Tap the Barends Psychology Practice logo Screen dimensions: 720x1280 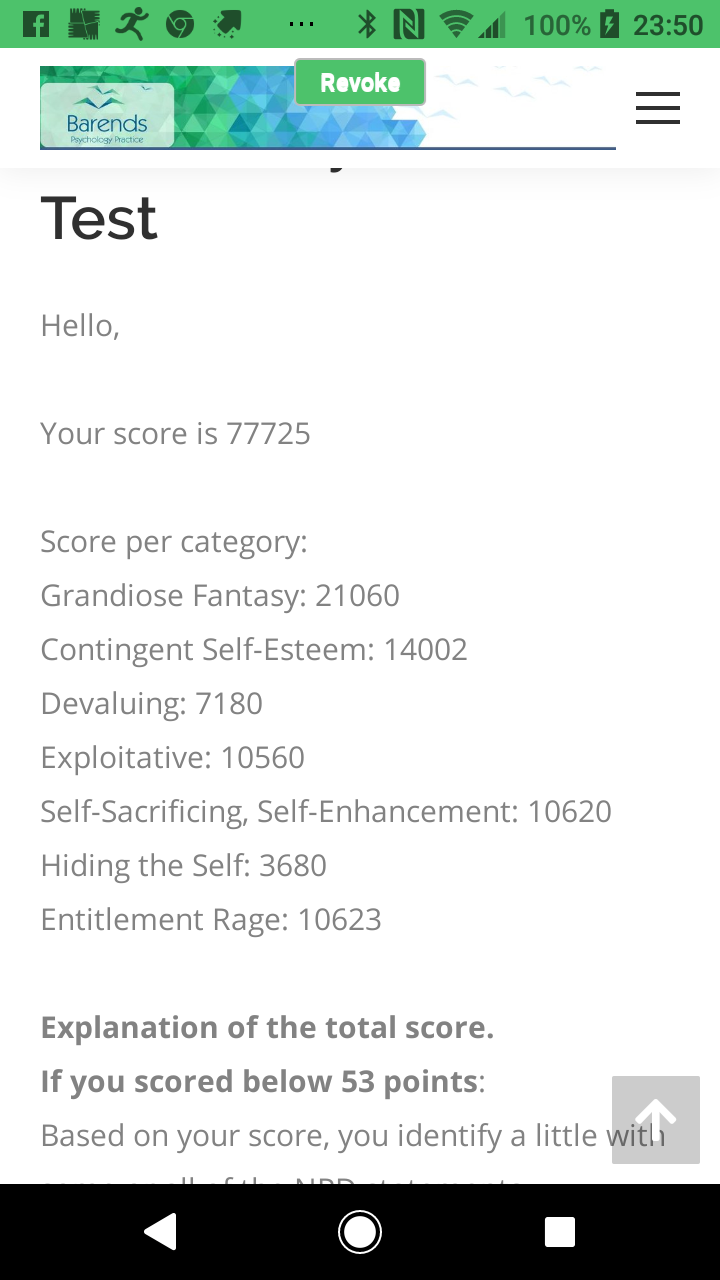pos(107,116)
